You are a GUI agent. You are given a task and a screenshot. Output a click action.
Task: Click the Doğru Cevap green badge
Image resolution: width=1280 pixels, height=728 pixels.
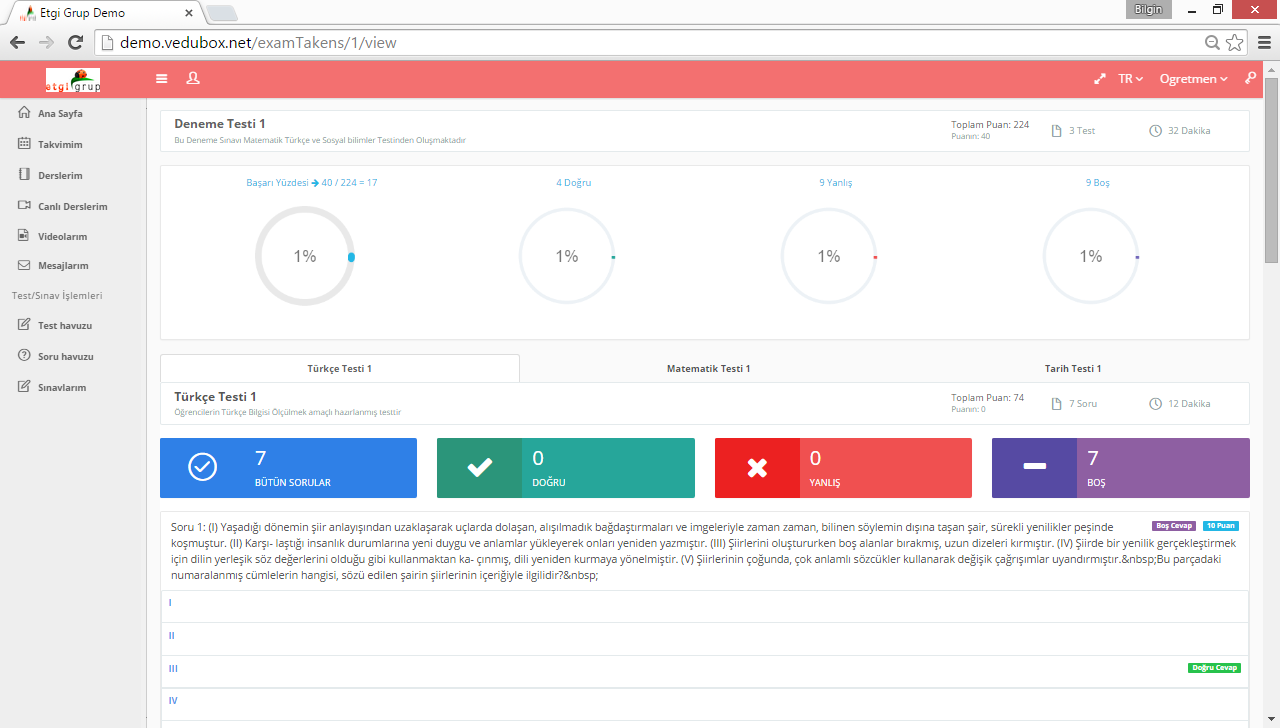tap(1214, 668)
